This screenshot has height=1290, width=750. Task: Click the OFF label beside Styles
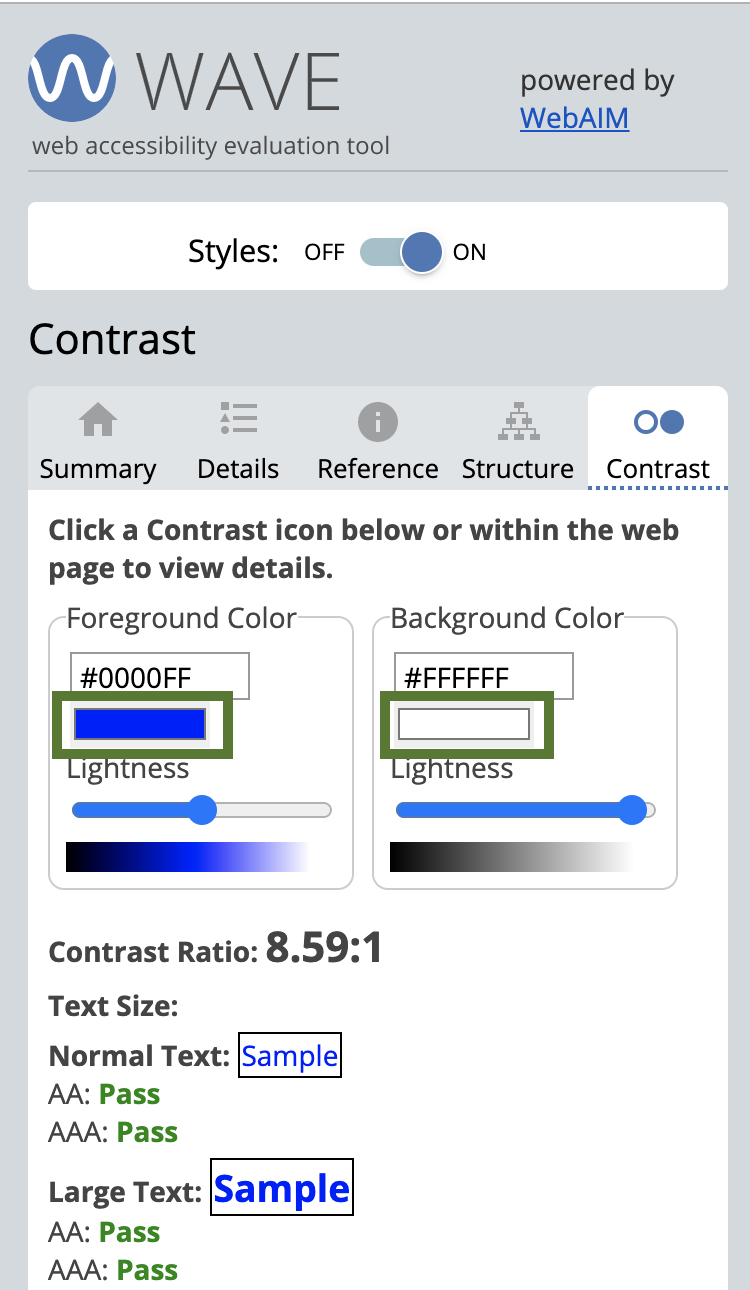click(325, 252)
